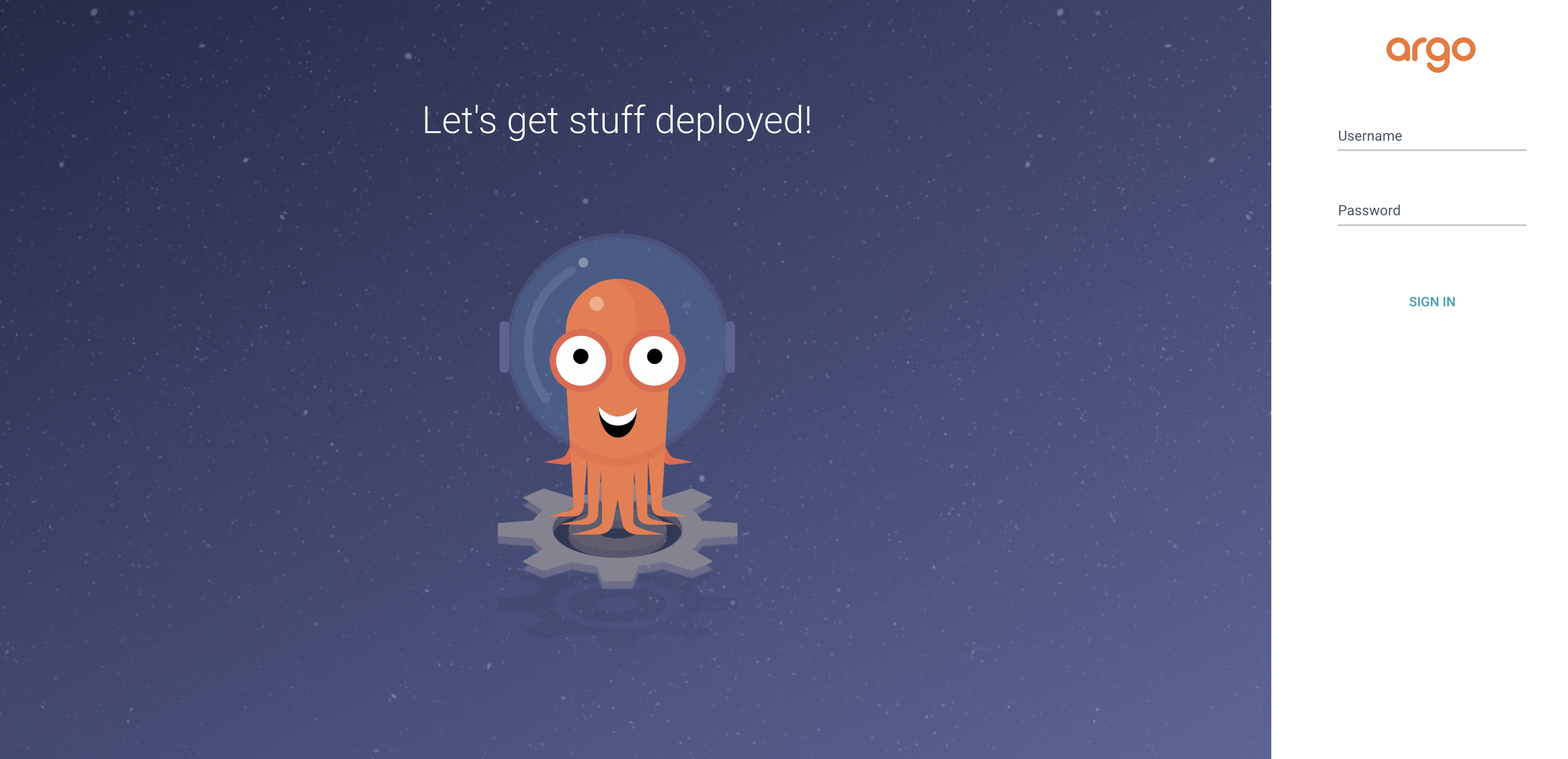This screenshot has height=759, width=1568.
Task: Click the underline beneath Username field
Action: [1432, 150]
